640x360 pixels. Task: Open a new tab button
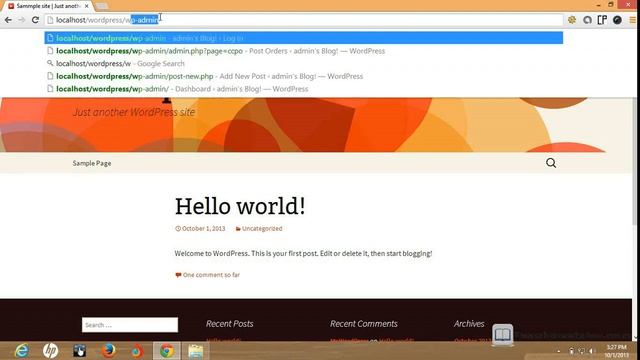[102, 6]
